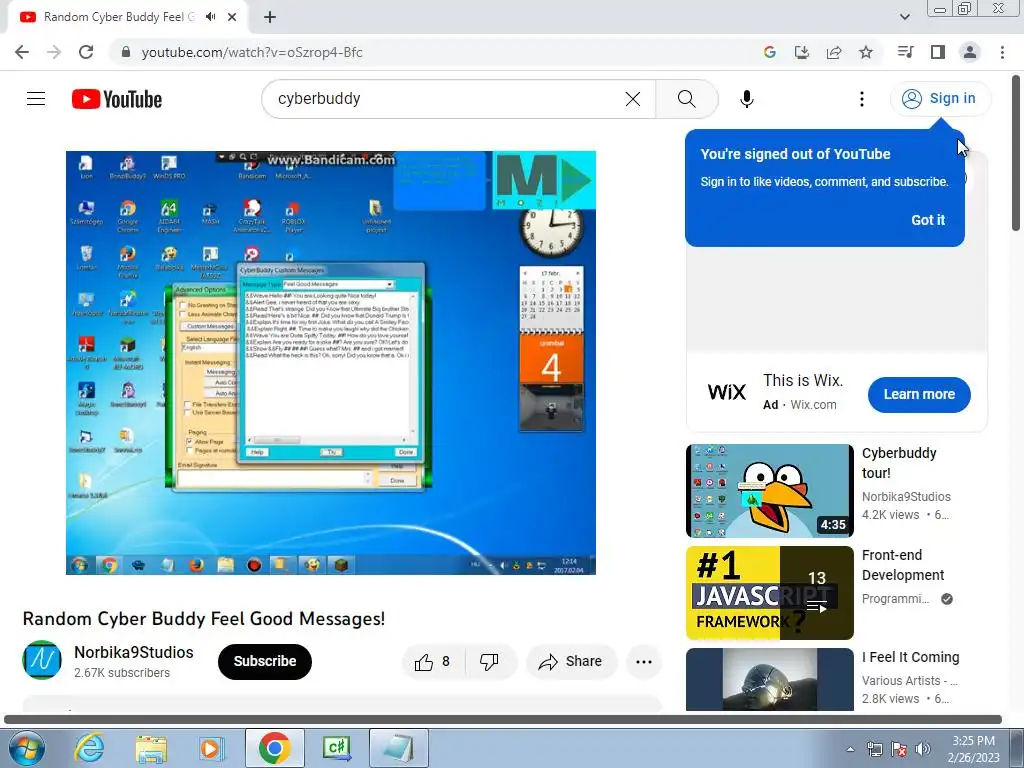The image size is (1024, 768).
Task: Click the Sign in button
Action: pyautogui.click(x=940, y=99)
